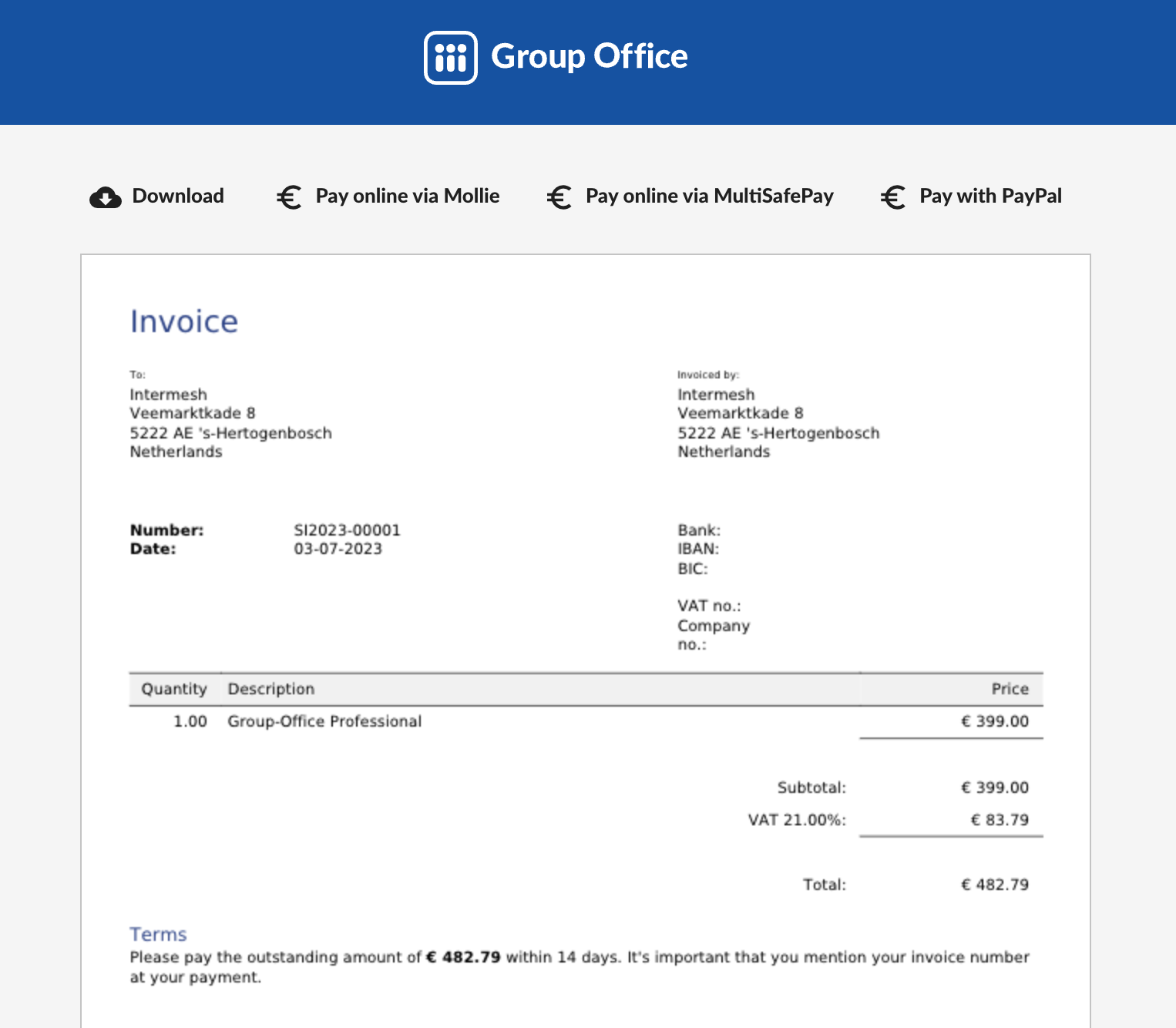This screenshot has width=1176, height=1028.
Task: Click the Number: label
Action: [x=166, y=530]
